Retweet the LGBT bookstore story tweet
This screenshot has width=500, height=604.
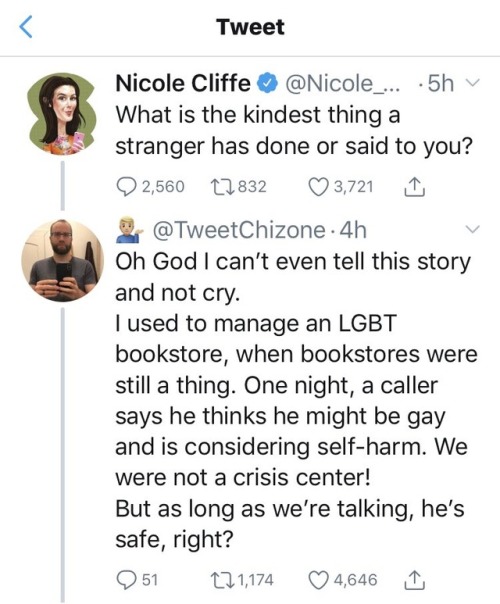pyautogui.click(x=242, y=580)
